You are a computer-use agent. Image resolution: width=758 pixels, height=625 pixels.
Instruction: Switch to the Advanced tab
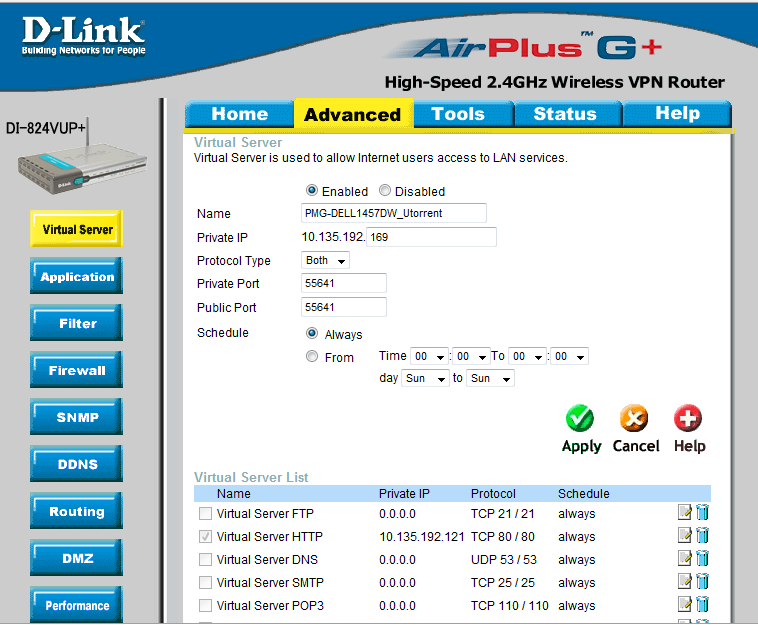click(x=353, y=114)
